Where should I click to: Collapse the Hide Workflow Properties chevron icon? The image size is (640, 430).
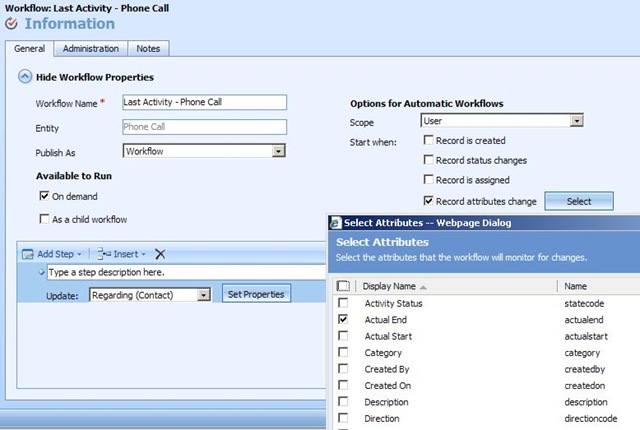click(25, 77)
